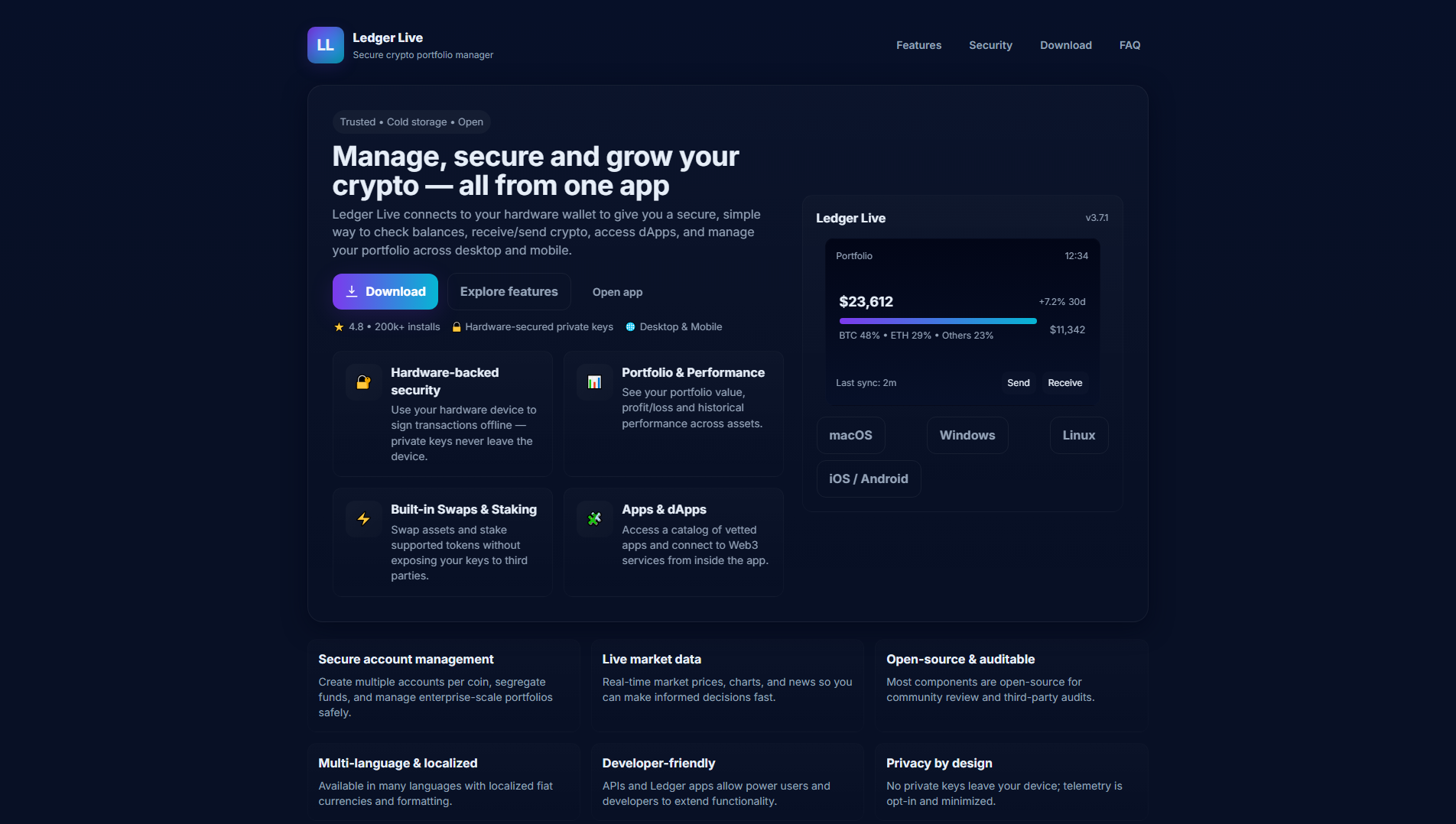The height and width of the screenshot is (824, 1456).
Task: Click the Explore features button
Action: [509, 292]
